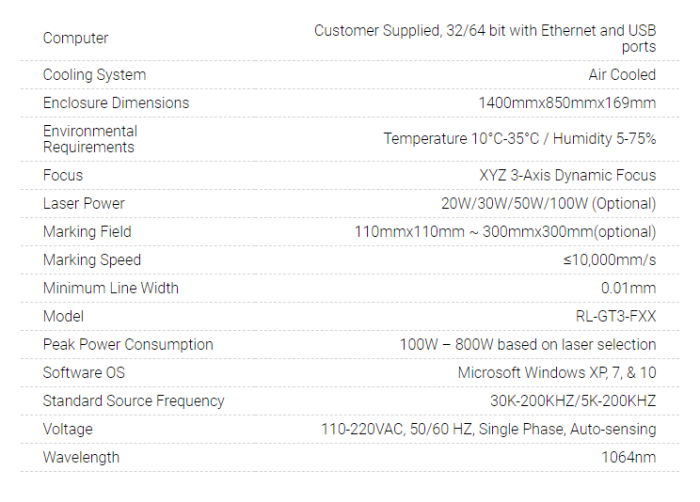The height and width of the screenshot is (502, 700).
Task: Click the 1400mmx850mmx169mm dimension value
Action: pyautogui.click(x=567, y=103)
